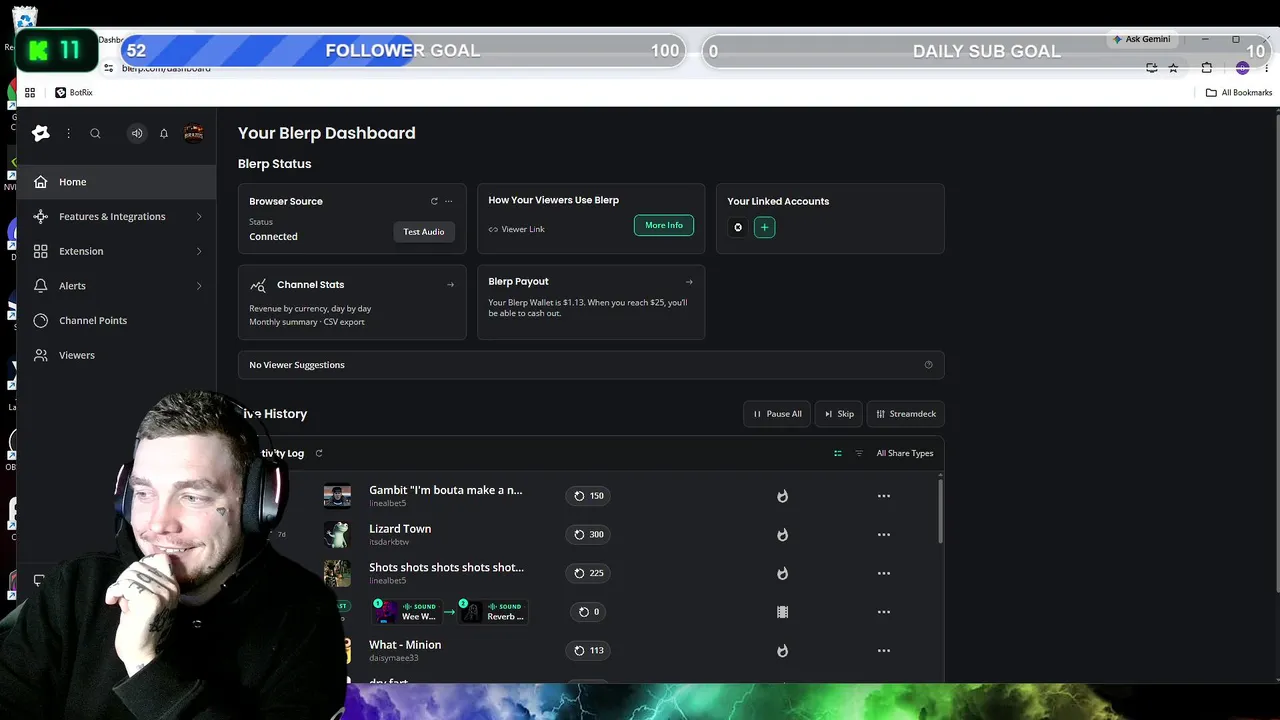The image size is (1280, 720).
Task: Open the Streamdeck button
Action: coord(906,414)
